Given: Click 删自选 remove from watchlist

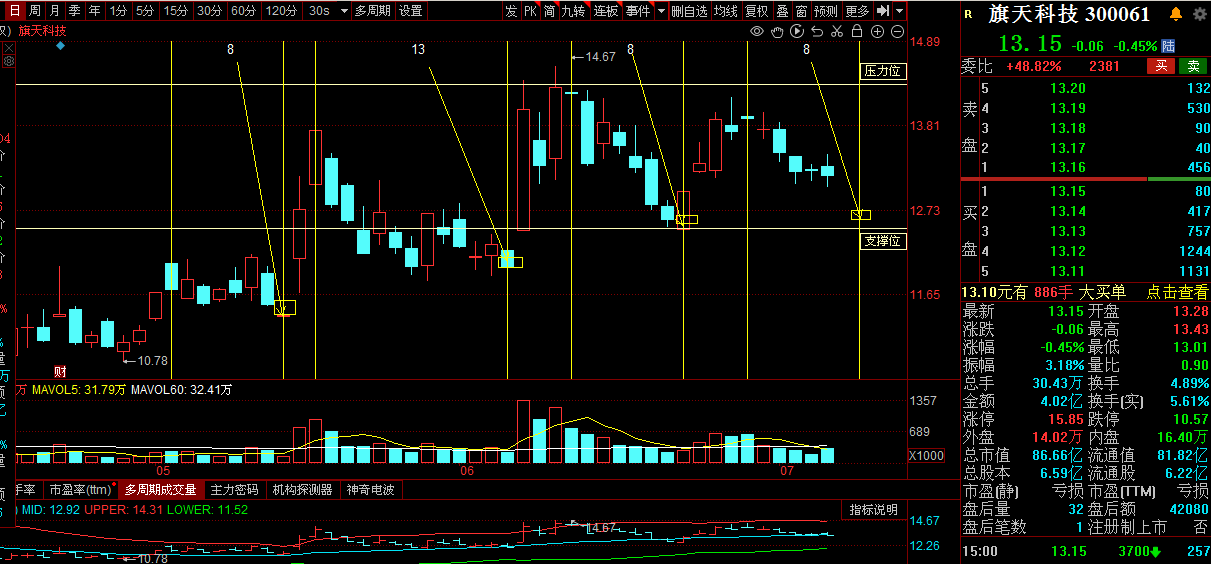Looking at the screenshot, I should pos(689,11).
